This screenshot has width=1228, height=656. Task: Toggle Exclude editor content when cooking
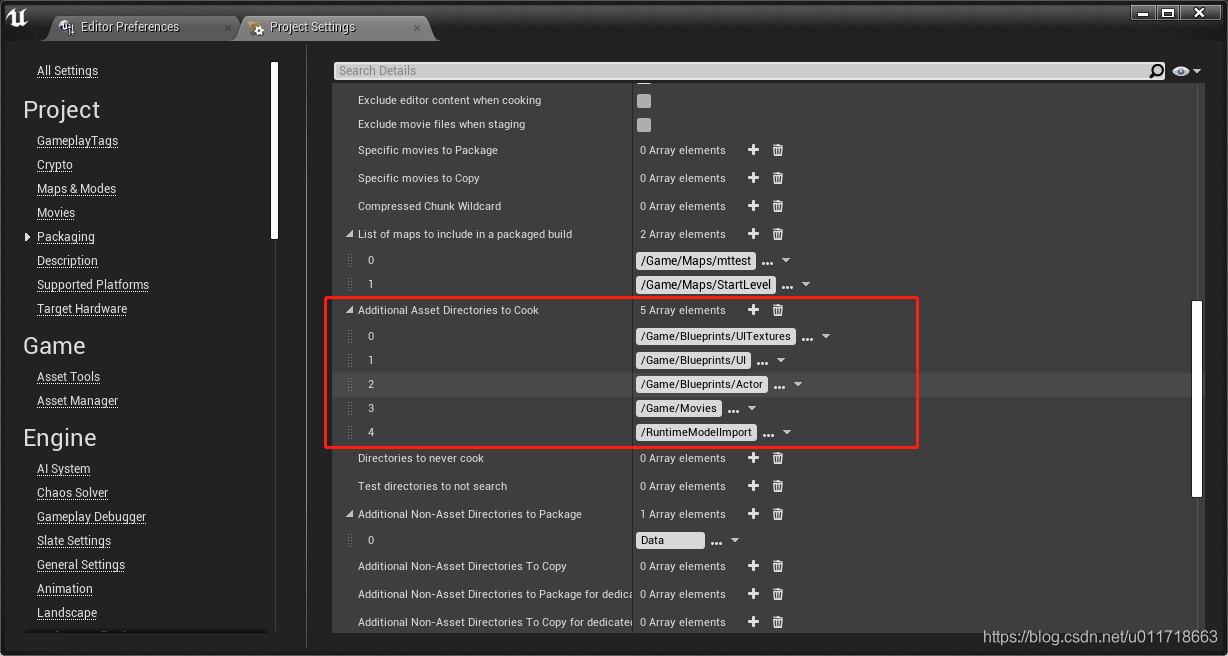(x=644, y=101)
